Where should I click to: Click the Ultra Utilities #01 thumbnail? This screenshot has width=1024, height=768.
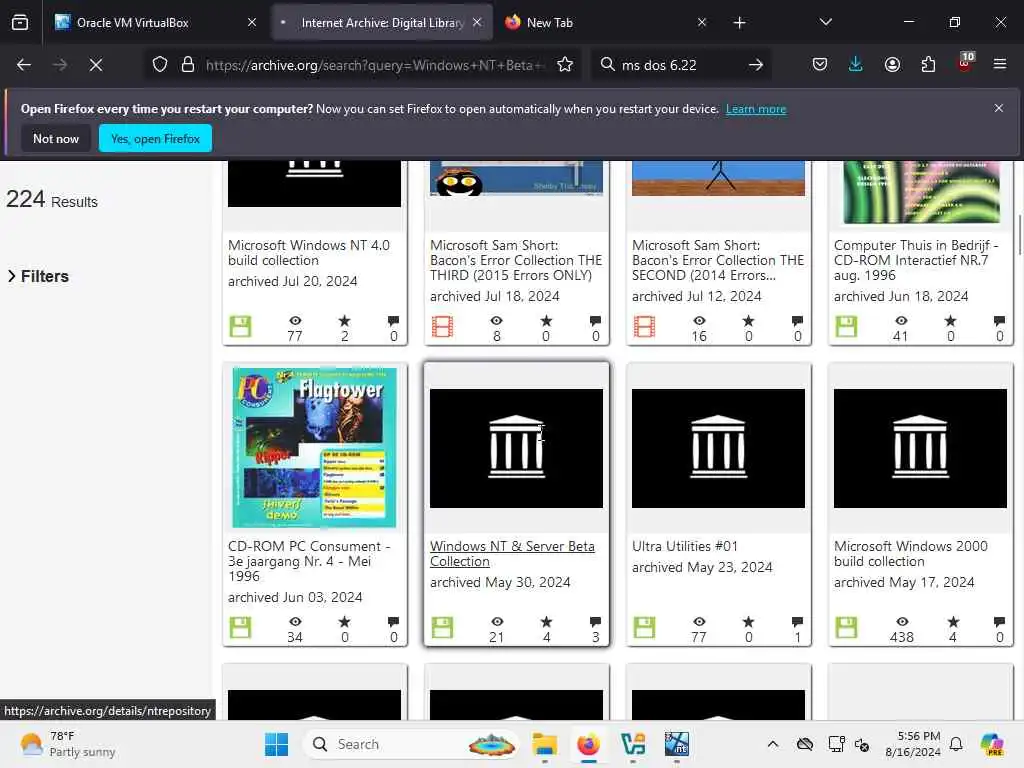[x=718, y=448]
